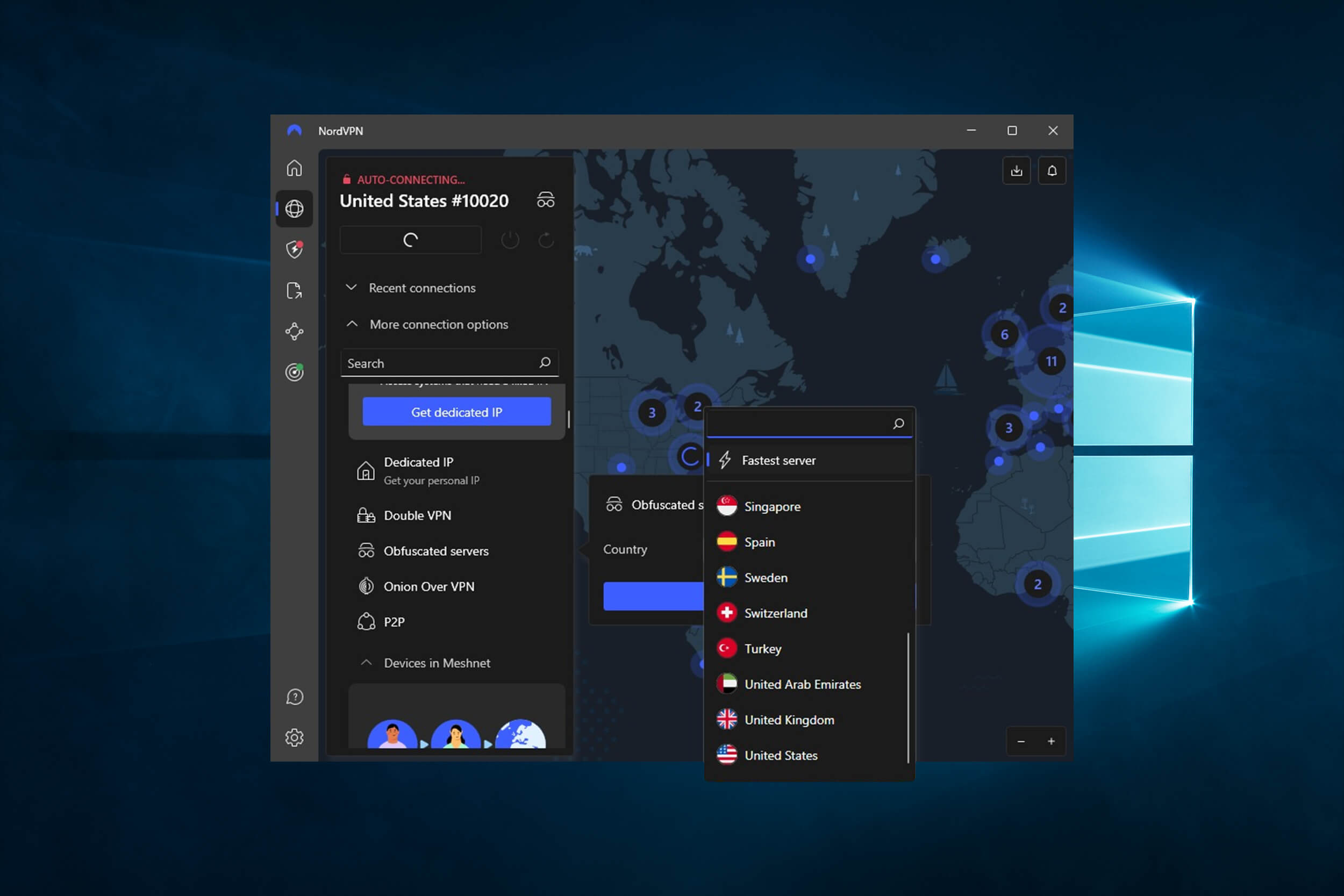This screenshot has width=1344, height=896.
Task: Click the help/question mark icon
Action: (x=294, y=697)
